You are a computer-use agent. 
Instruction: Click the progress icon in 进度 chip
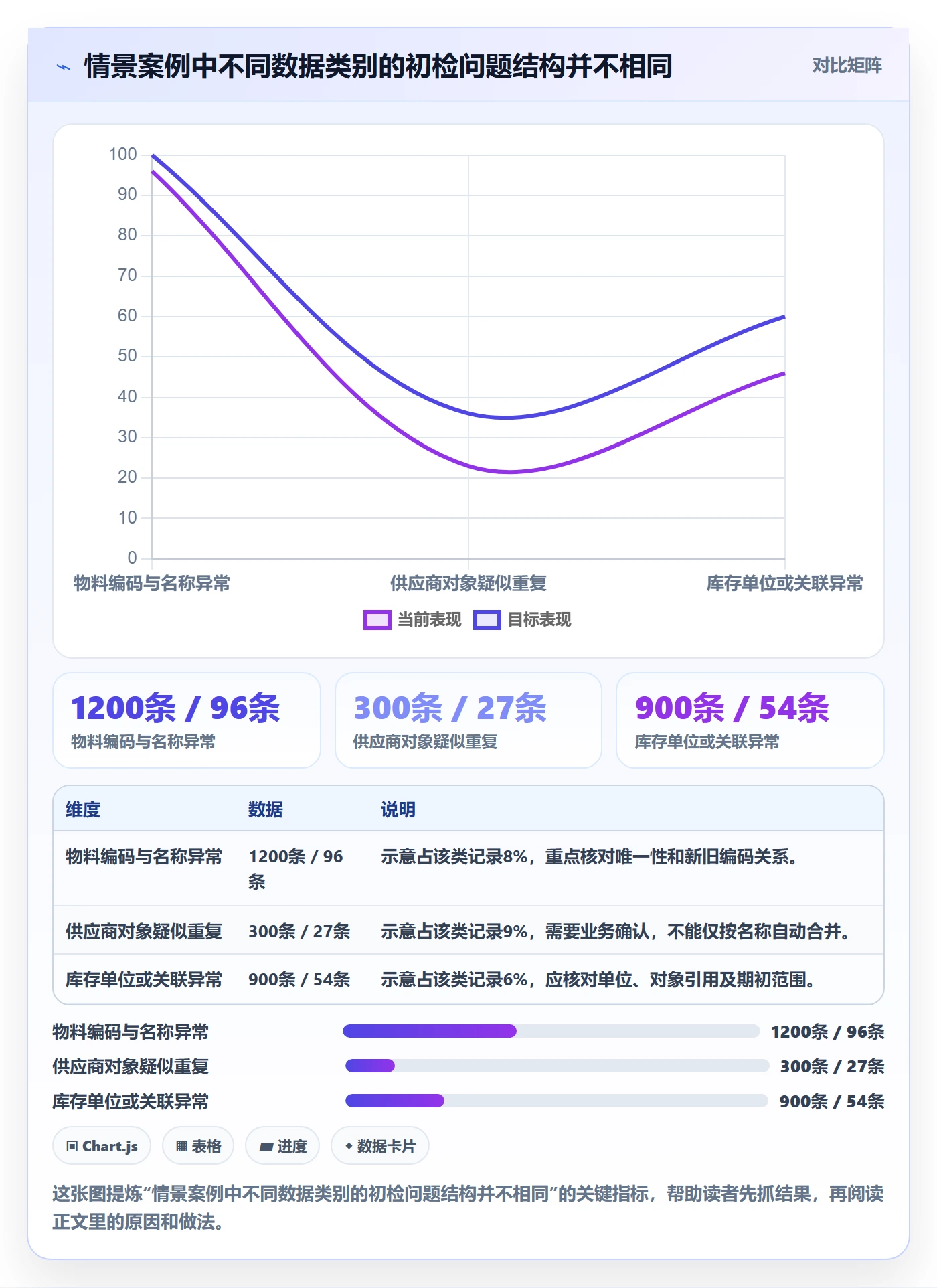[266, 1147]
